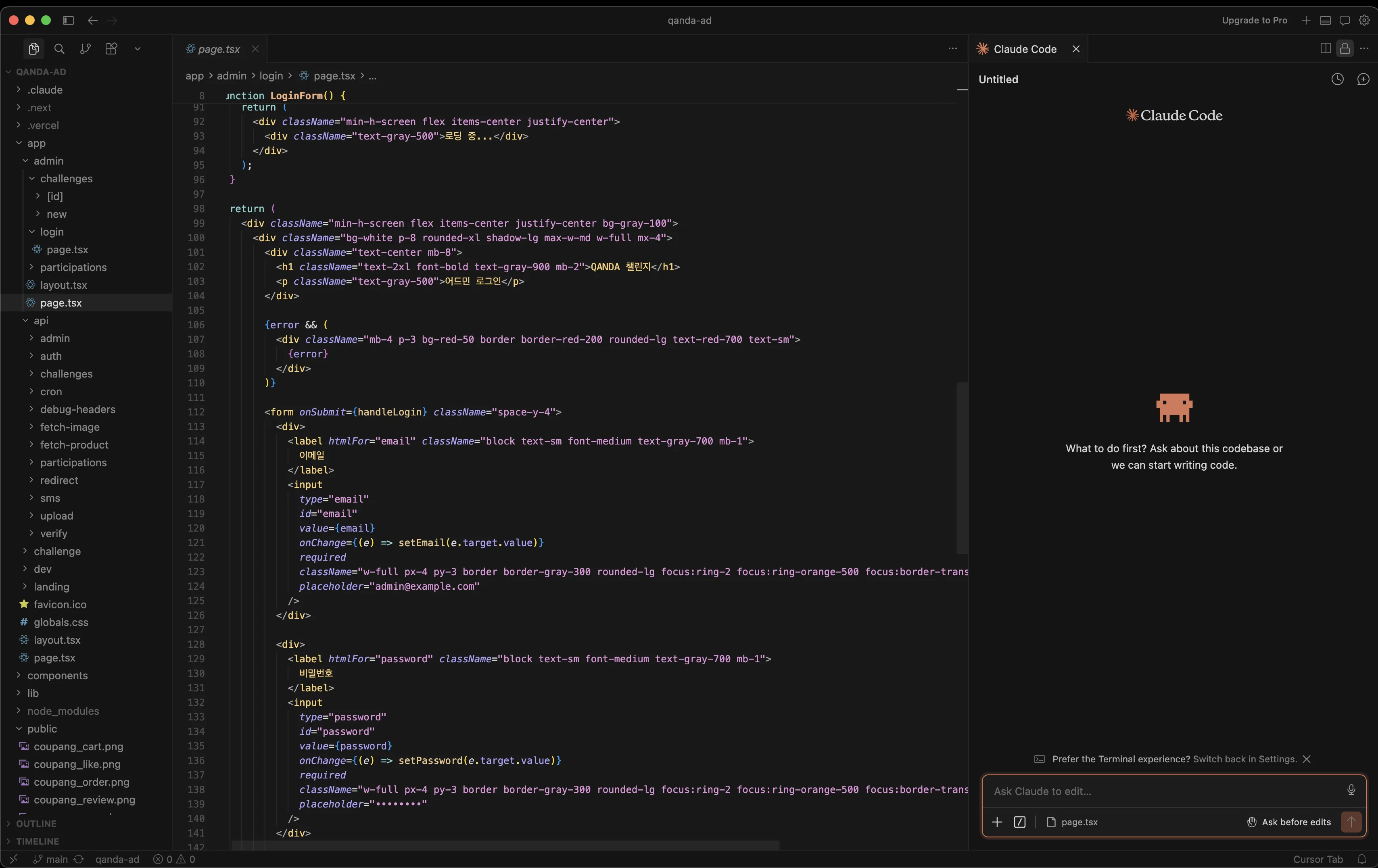Close the Claude Code panel tab
This screenshot has width=1378, height=868.
point(1076,49)
